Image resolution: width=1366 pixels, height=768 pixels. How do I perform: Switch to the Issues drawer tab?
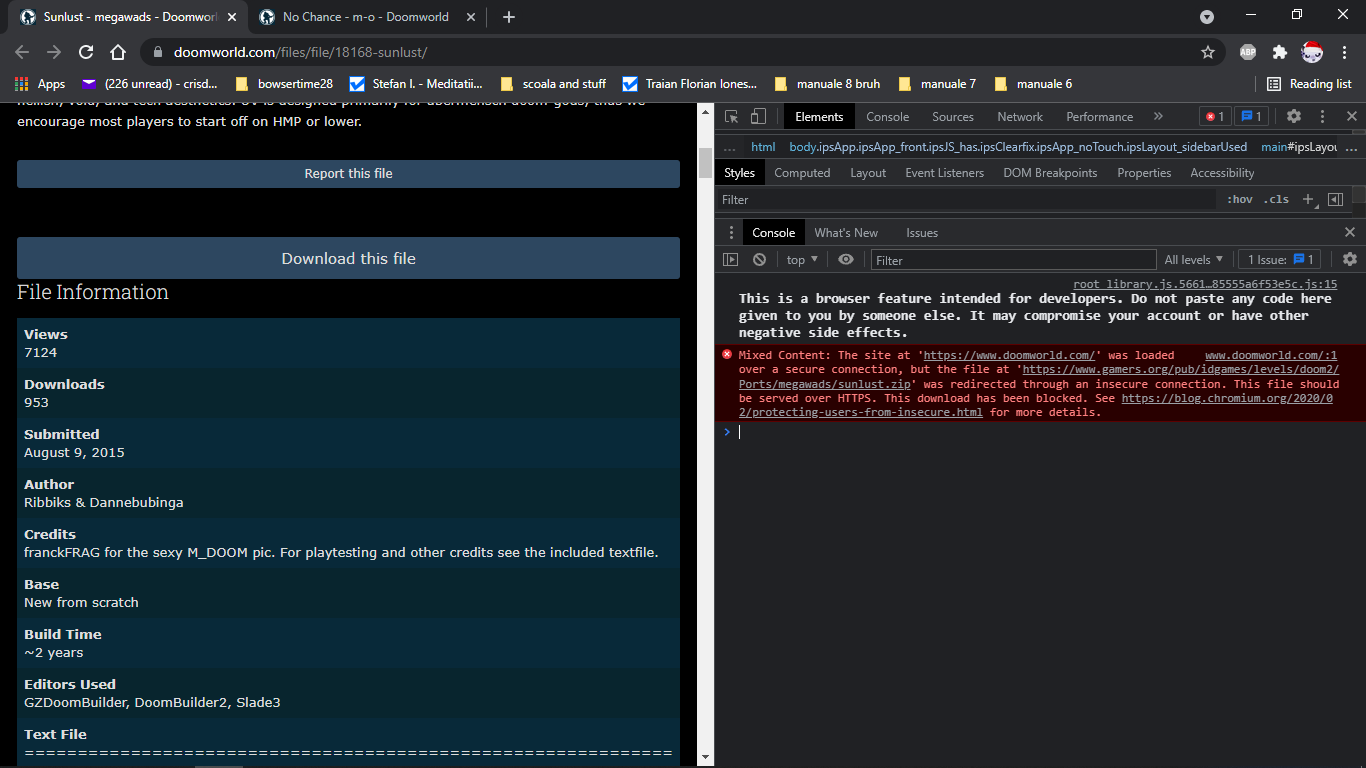point(922,232)
